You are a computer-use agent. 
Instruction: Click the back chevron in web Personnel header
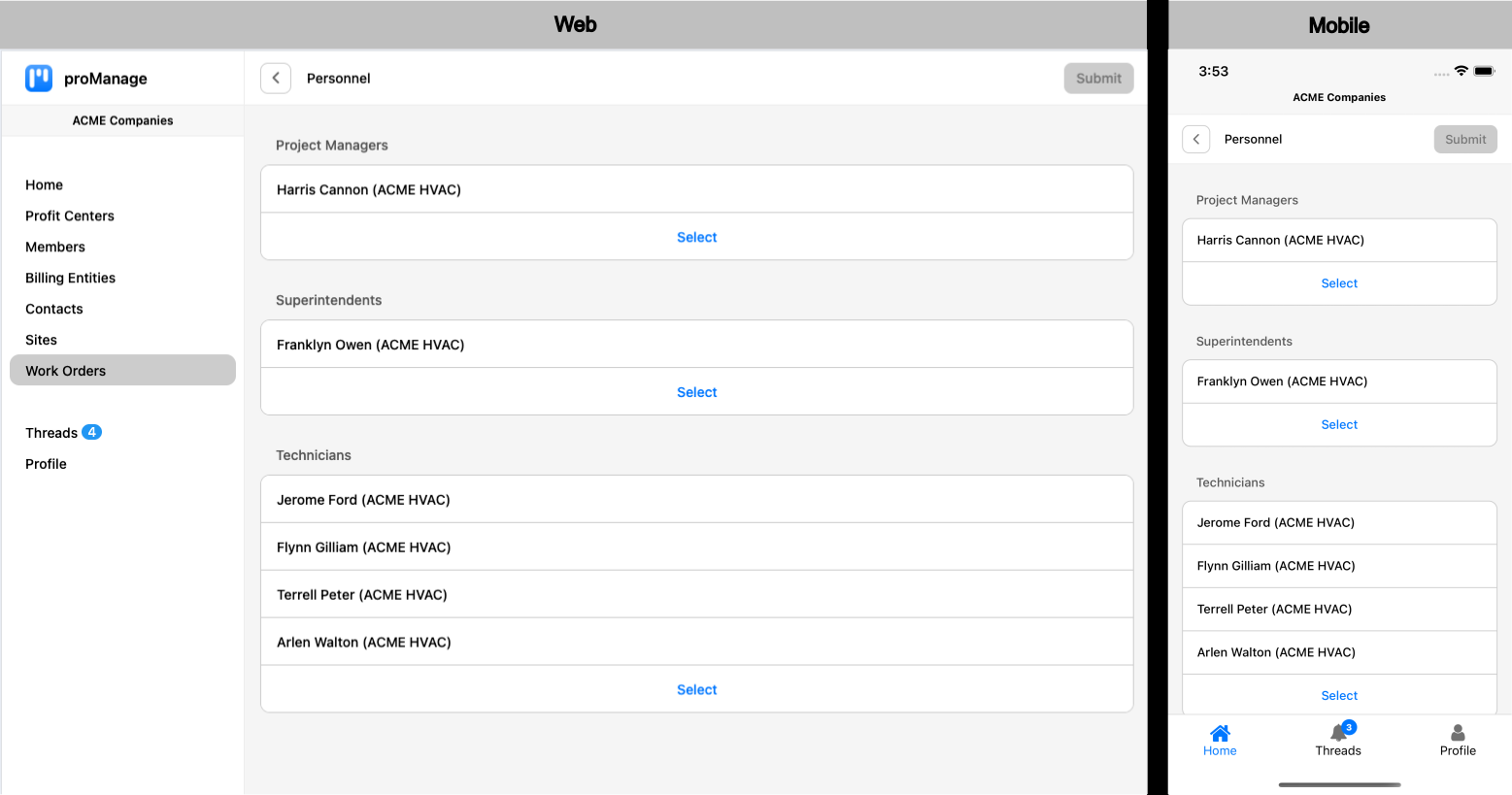(x=276, y=79)
